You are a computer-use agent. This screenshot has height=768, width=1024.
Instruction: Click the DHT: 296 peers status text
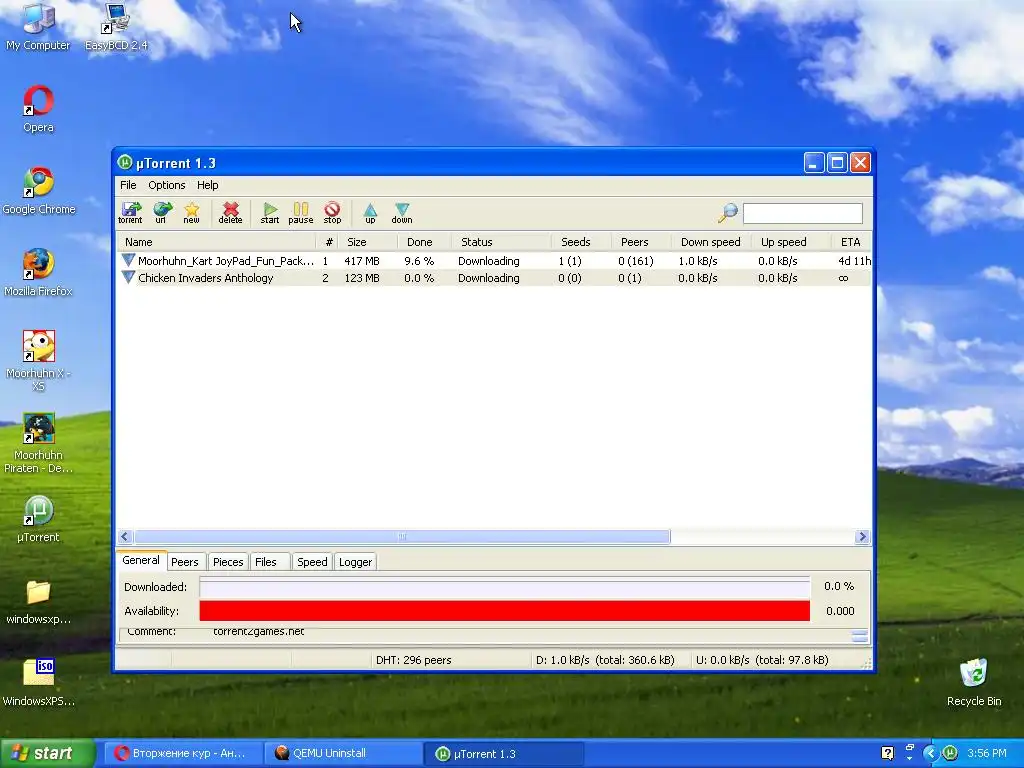click(x=413, y=660)
